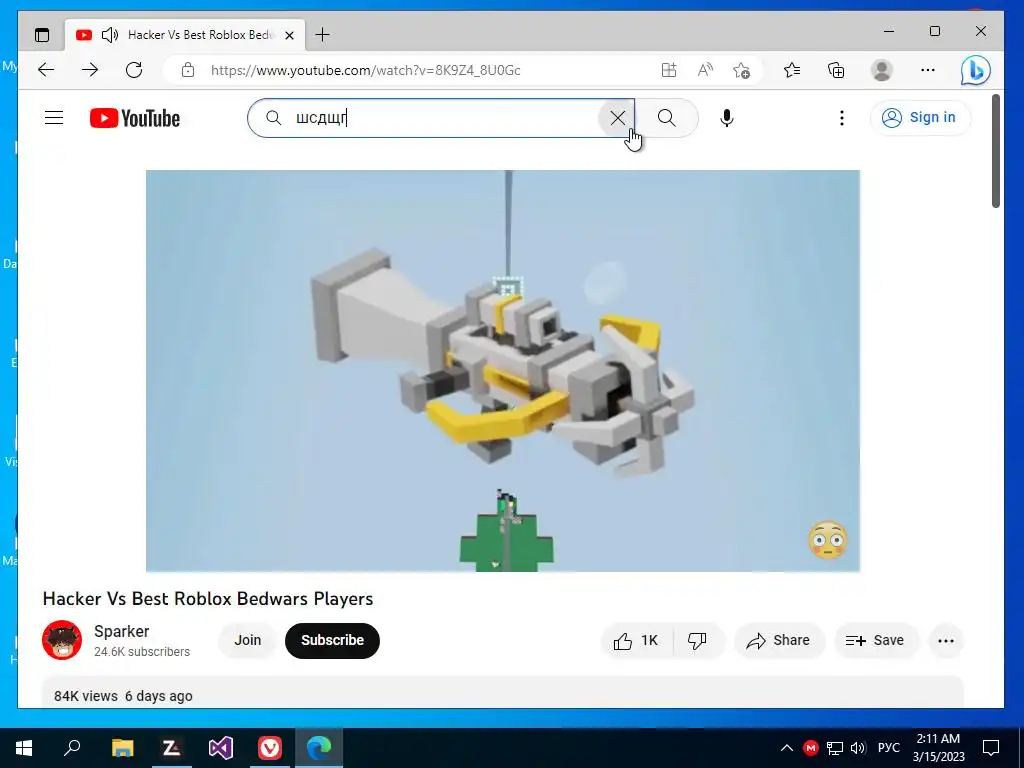The height and width of the screenshot is (768, 1024).
Task: Sign in to YouTube
Action: (920, 118)
